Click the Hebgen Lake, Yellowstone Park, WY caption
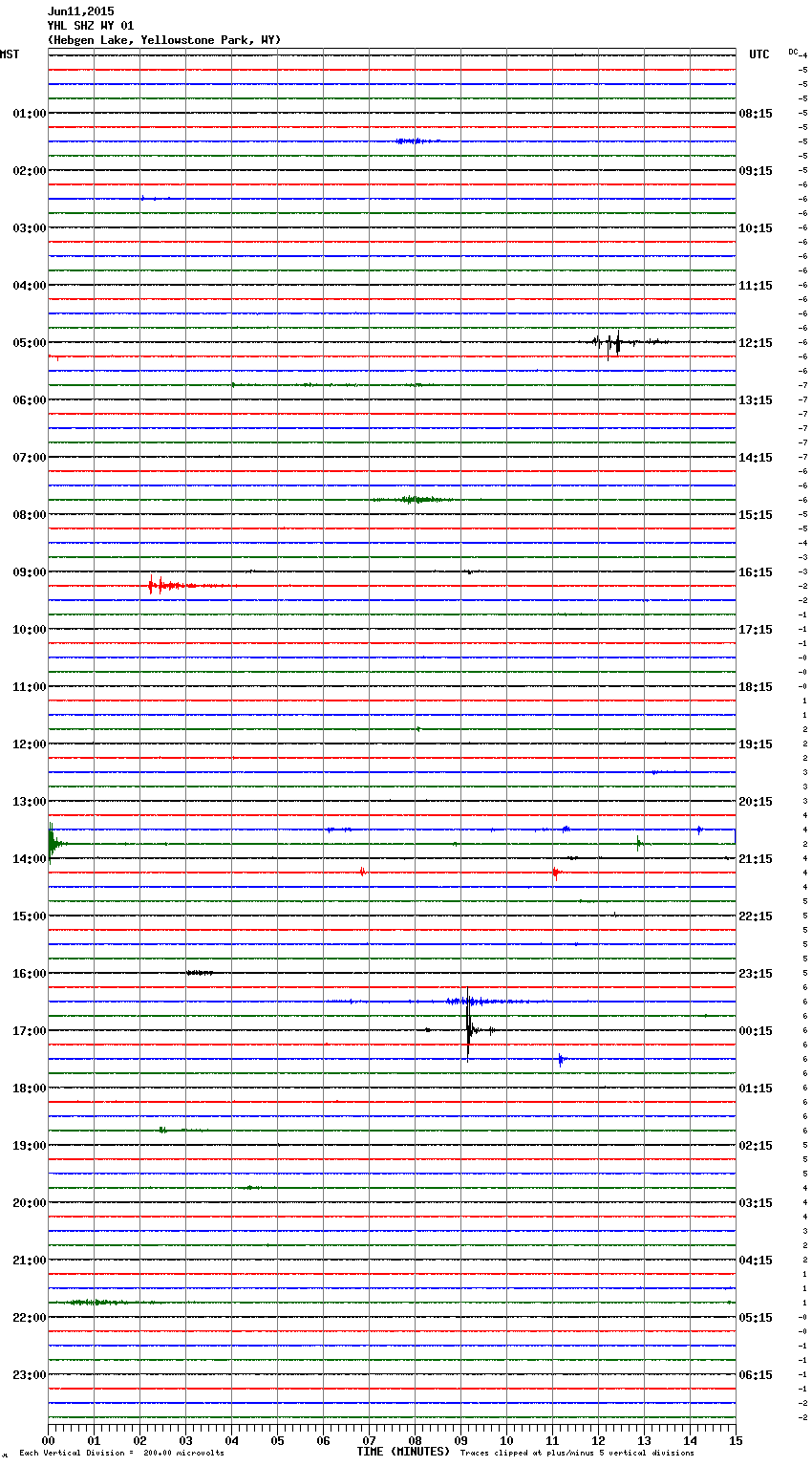The height and width of the screenshot is (1466, 812). (164, 40)
